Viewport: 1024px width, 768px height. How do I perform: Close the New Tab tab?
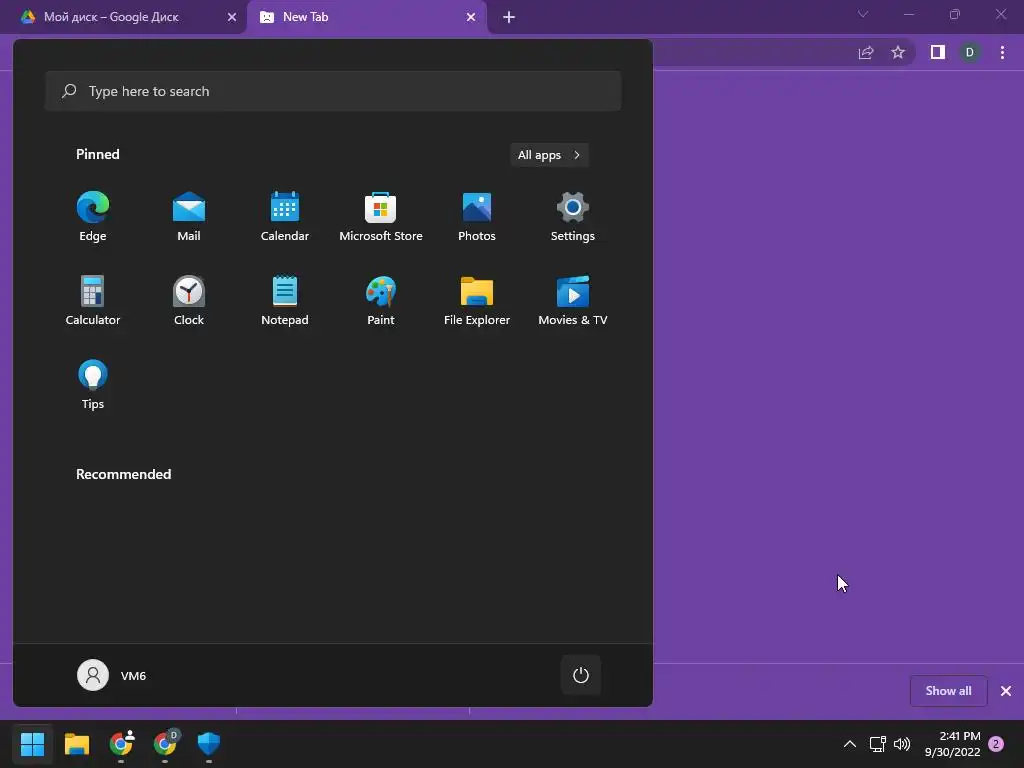tap(471, 17)
